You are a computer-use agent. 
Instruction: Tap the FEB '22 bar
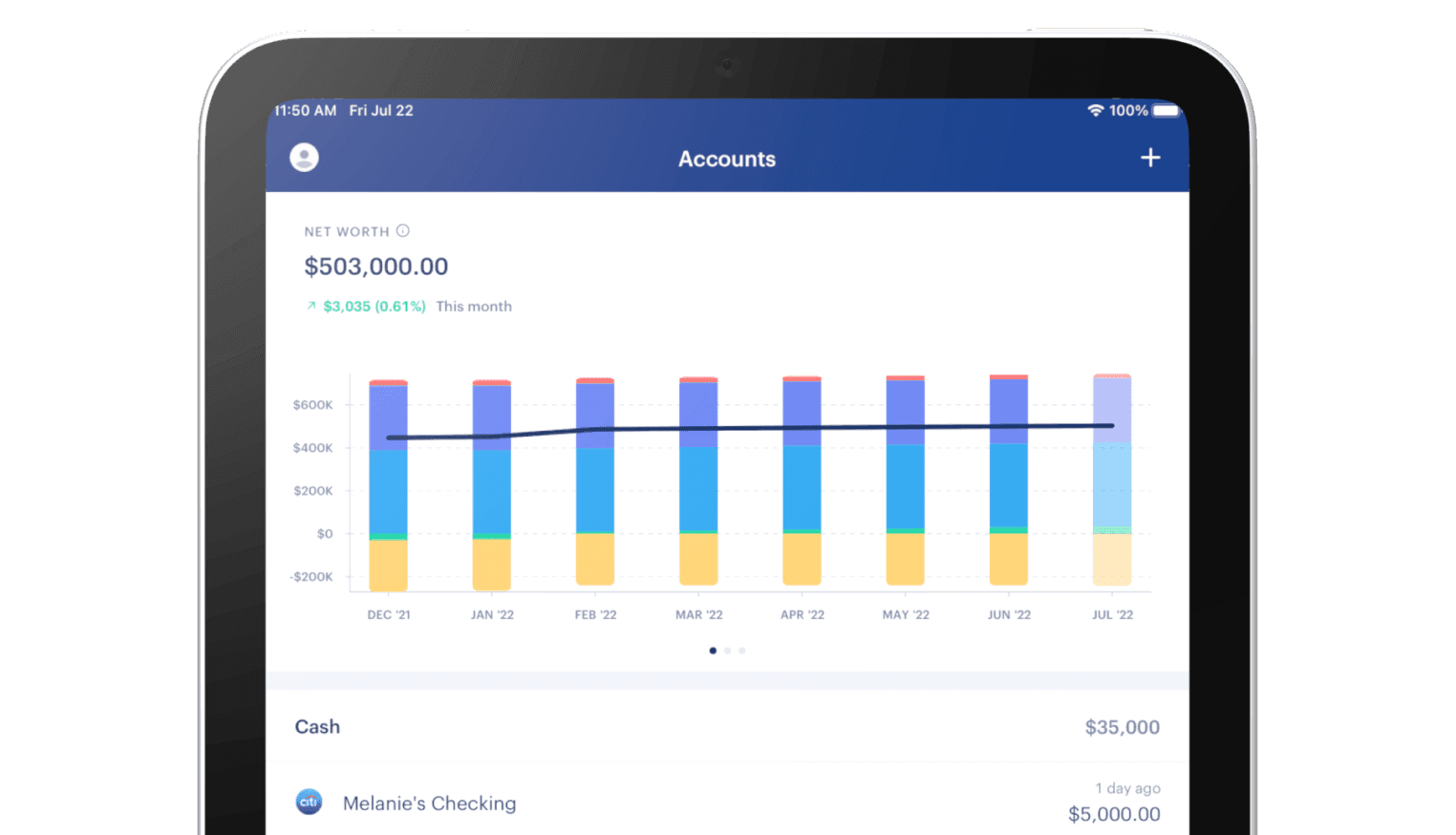(595, 482)
